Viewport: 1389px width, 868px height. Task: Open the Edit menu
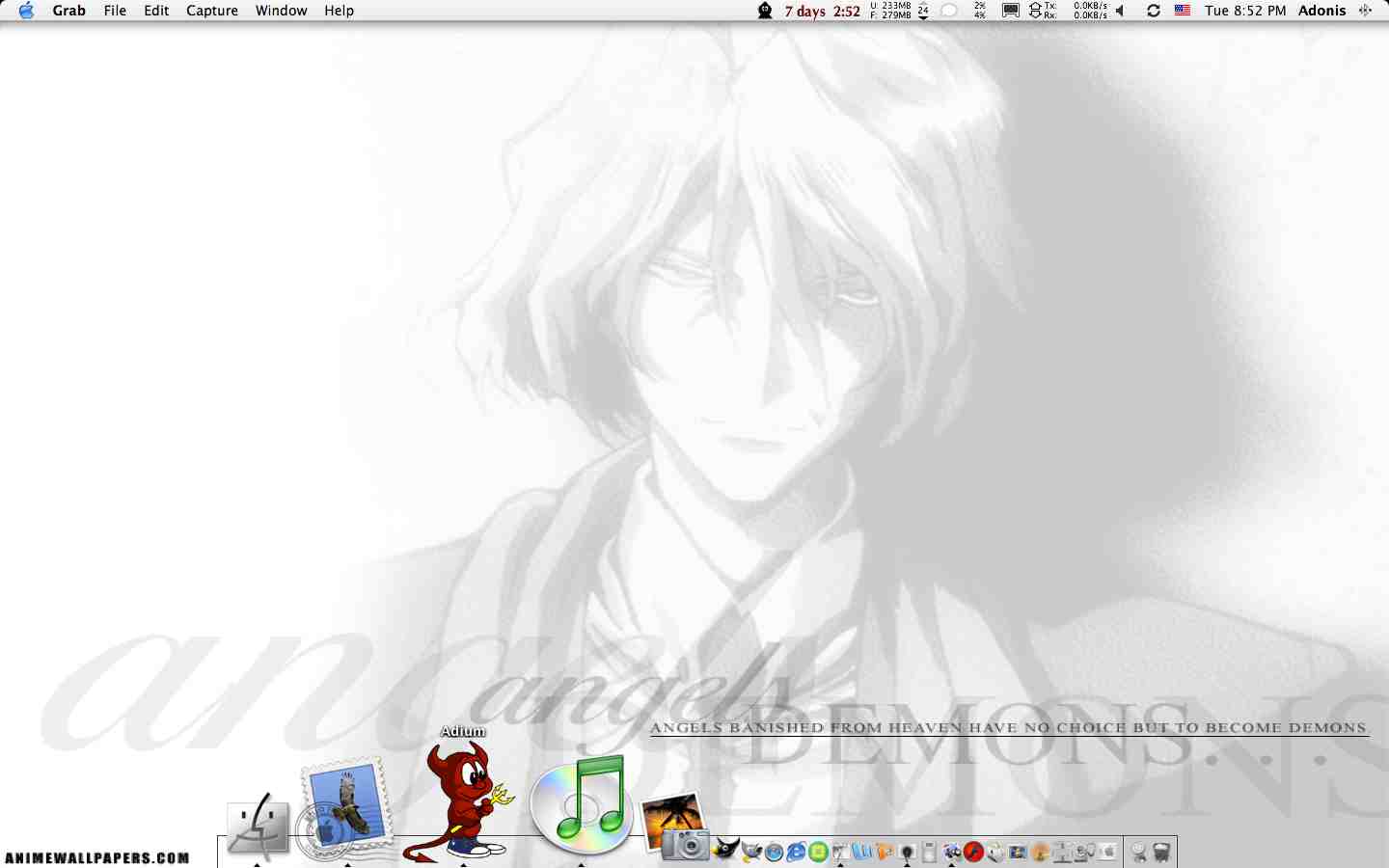coord(156,11)
